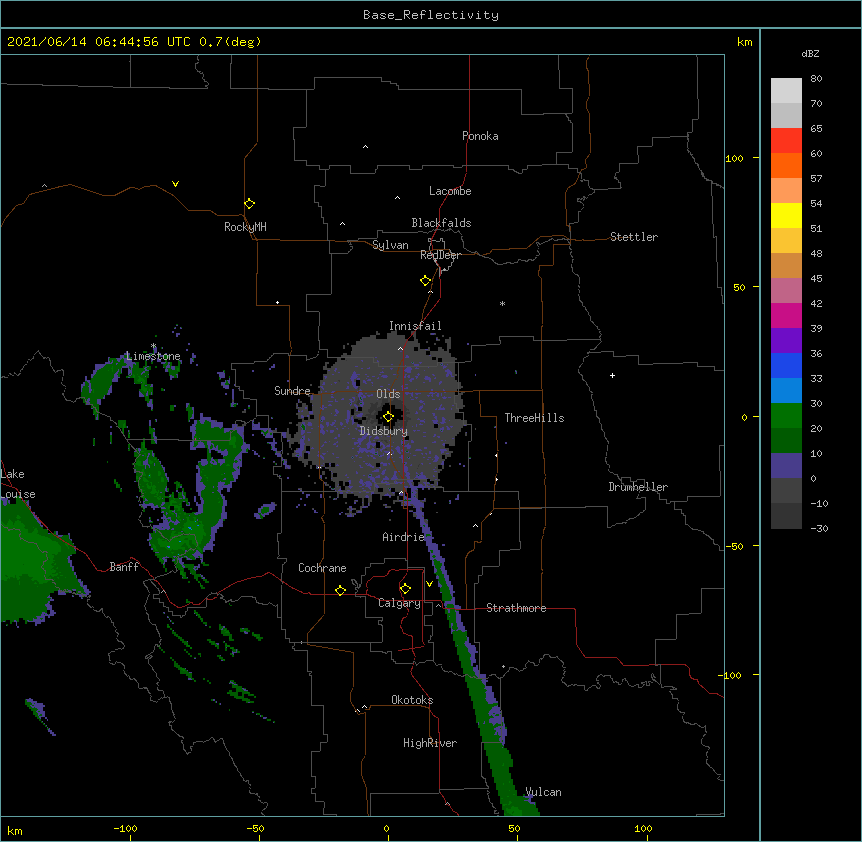The height and width of the screenshot is (842, 862).
Task: Click the HighRiver label
Action: tap(430, 743)
